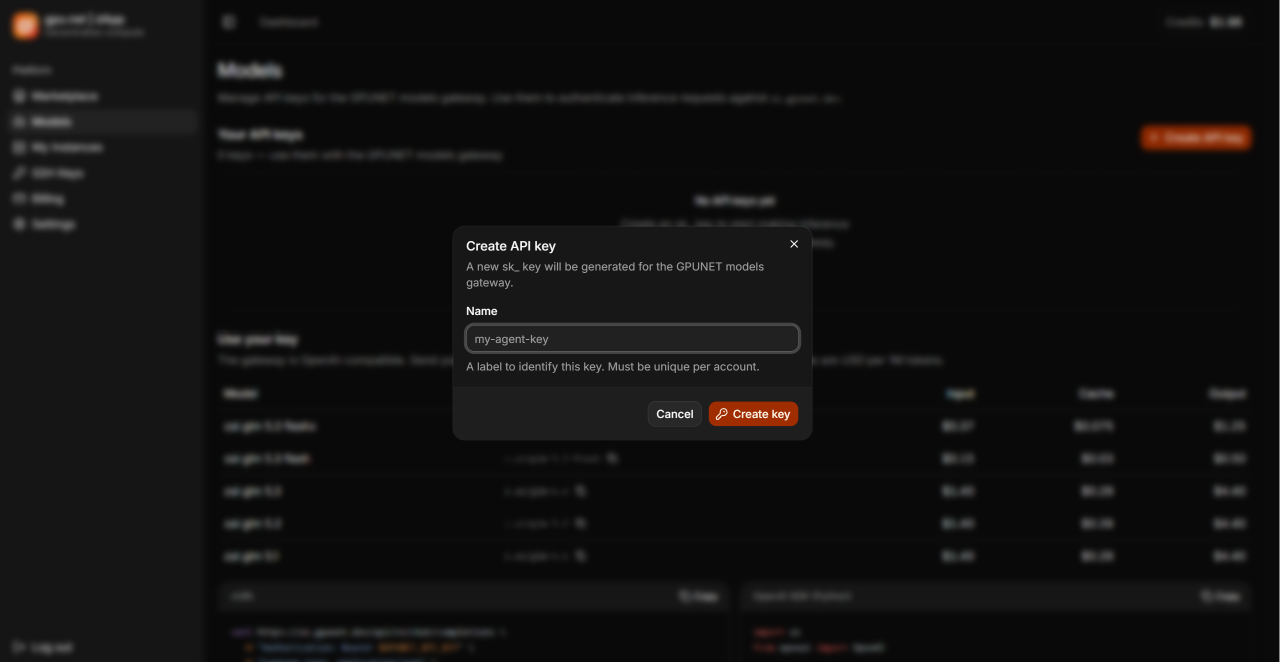Open Billing in the sidebar

pyautogui.click(x=100, y=199)
